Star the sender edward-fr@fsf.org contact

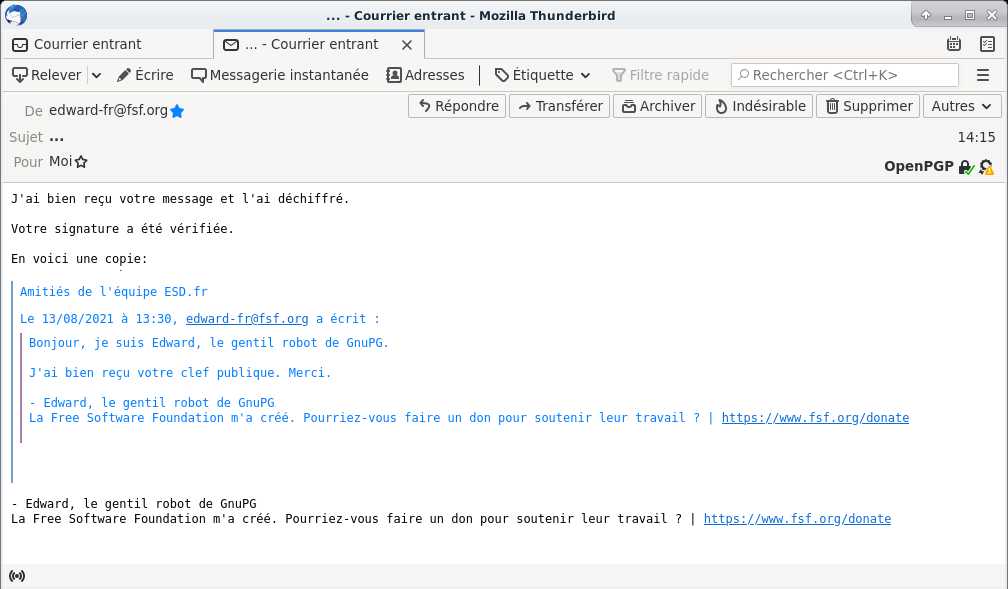tap(177, 111)
